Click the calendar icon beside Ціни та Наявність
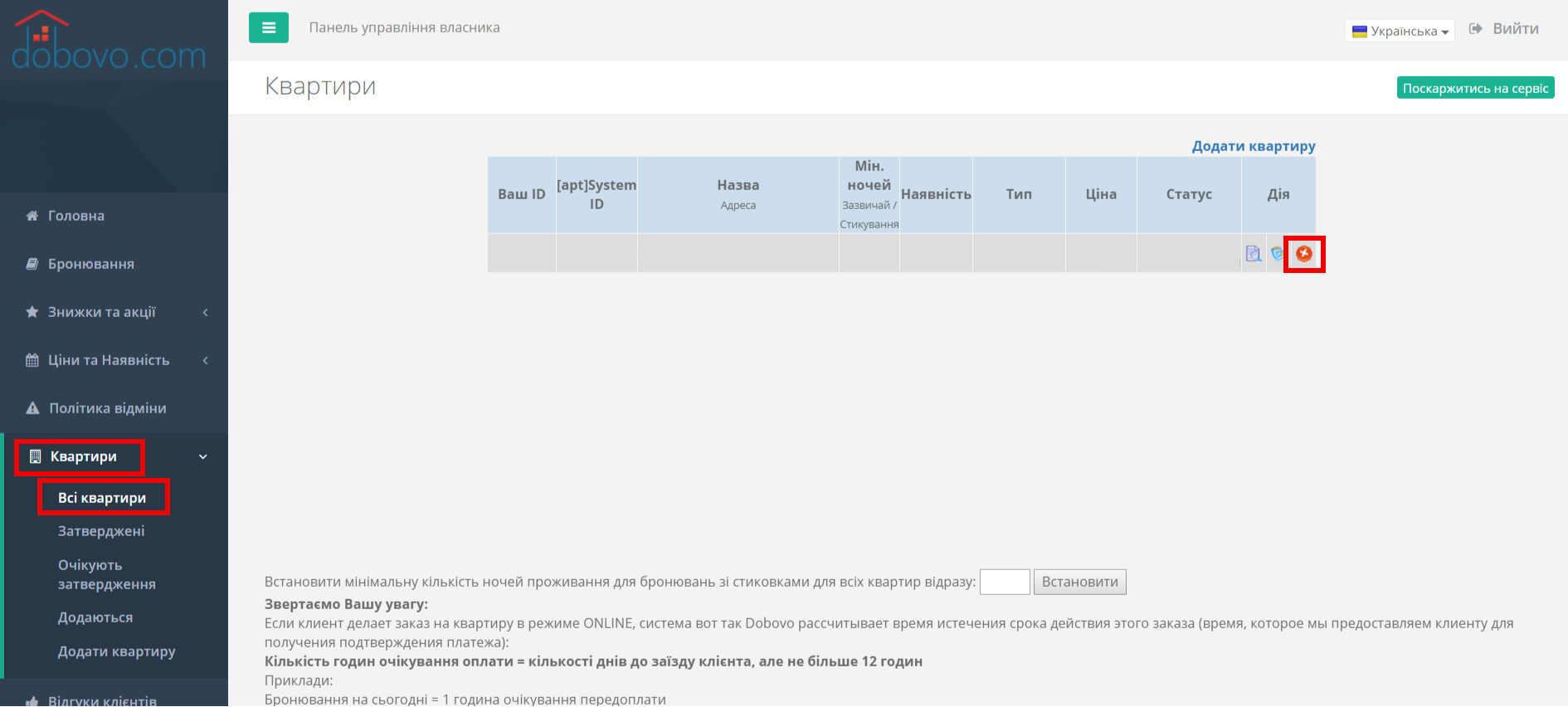This screenshot has width=1568, height=707. pos(32,360)
